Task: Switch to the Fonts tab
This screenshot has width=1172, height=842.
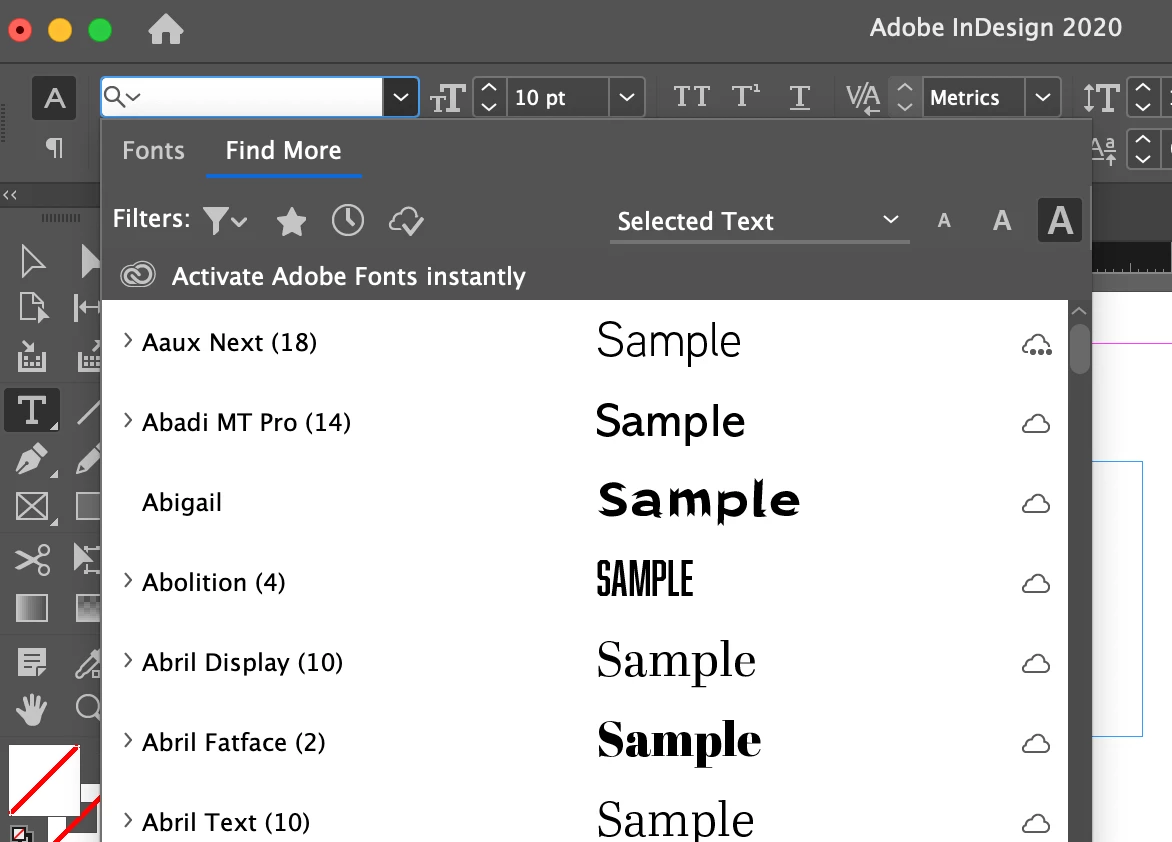Action: click(x=153, y=151)
